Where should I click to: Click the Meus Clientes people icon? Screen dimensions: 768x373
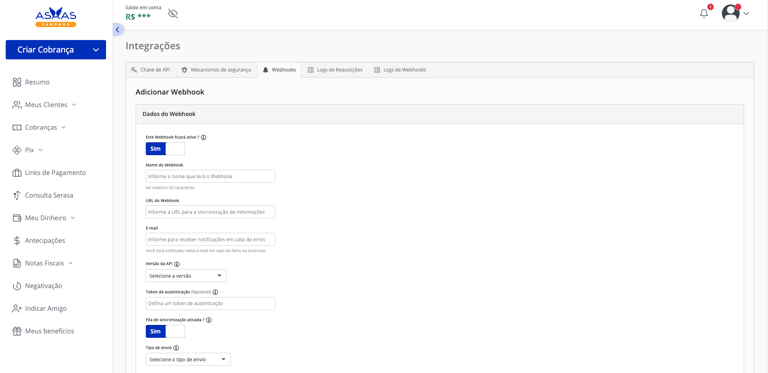coord(17,105)
